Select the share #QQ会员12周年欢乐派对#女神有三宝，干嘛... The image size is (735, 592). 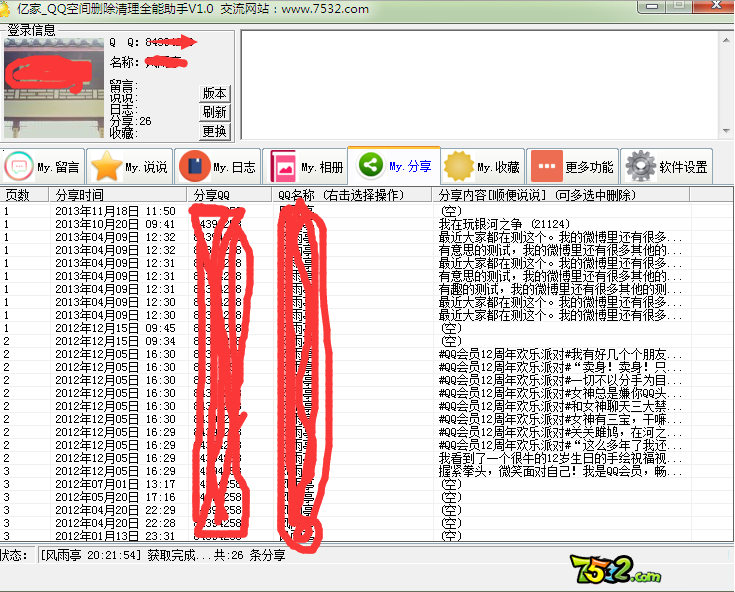click(x=367, y=419)
